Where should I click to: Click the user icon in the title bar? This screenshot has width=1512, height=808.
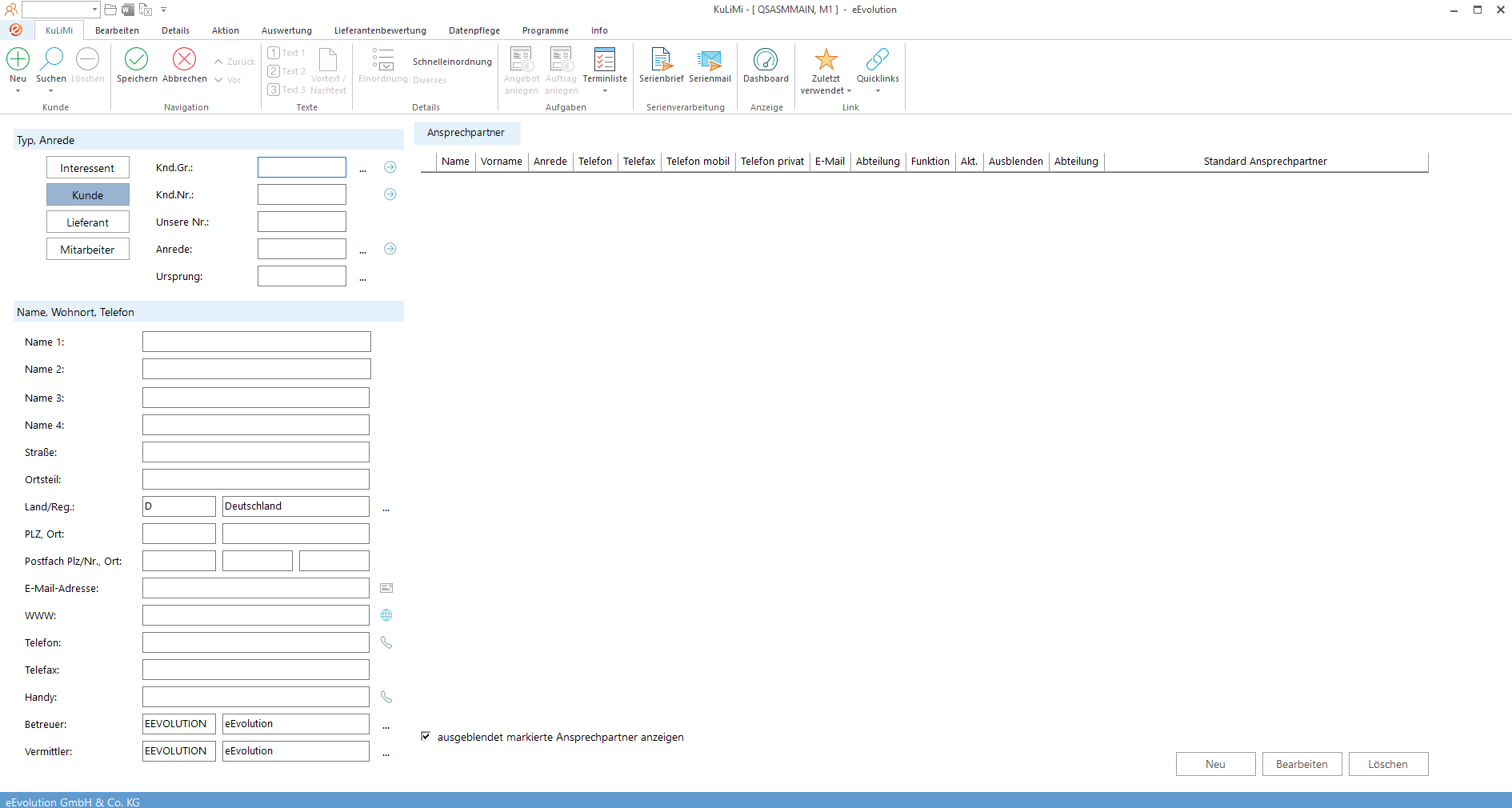[10, 10]
